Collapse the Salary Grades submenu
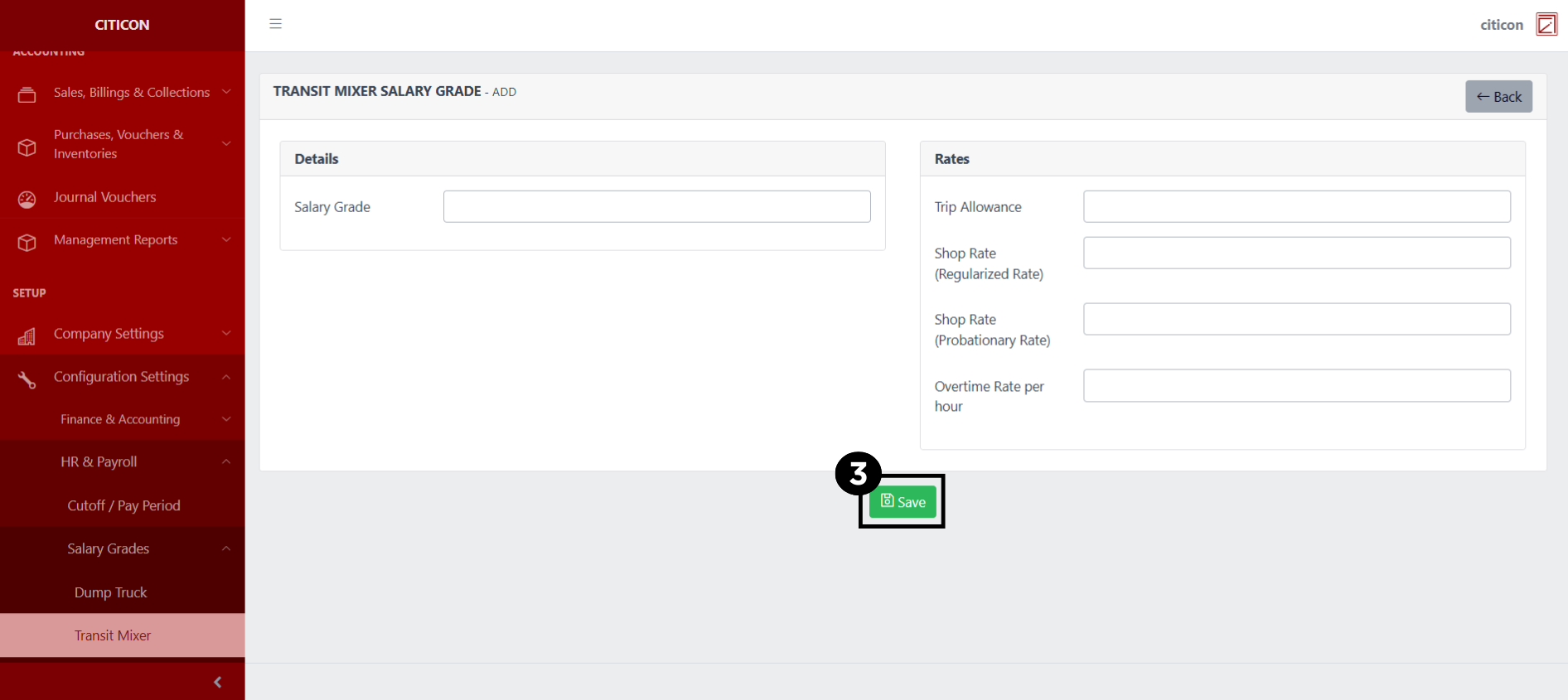 point(109,548)
